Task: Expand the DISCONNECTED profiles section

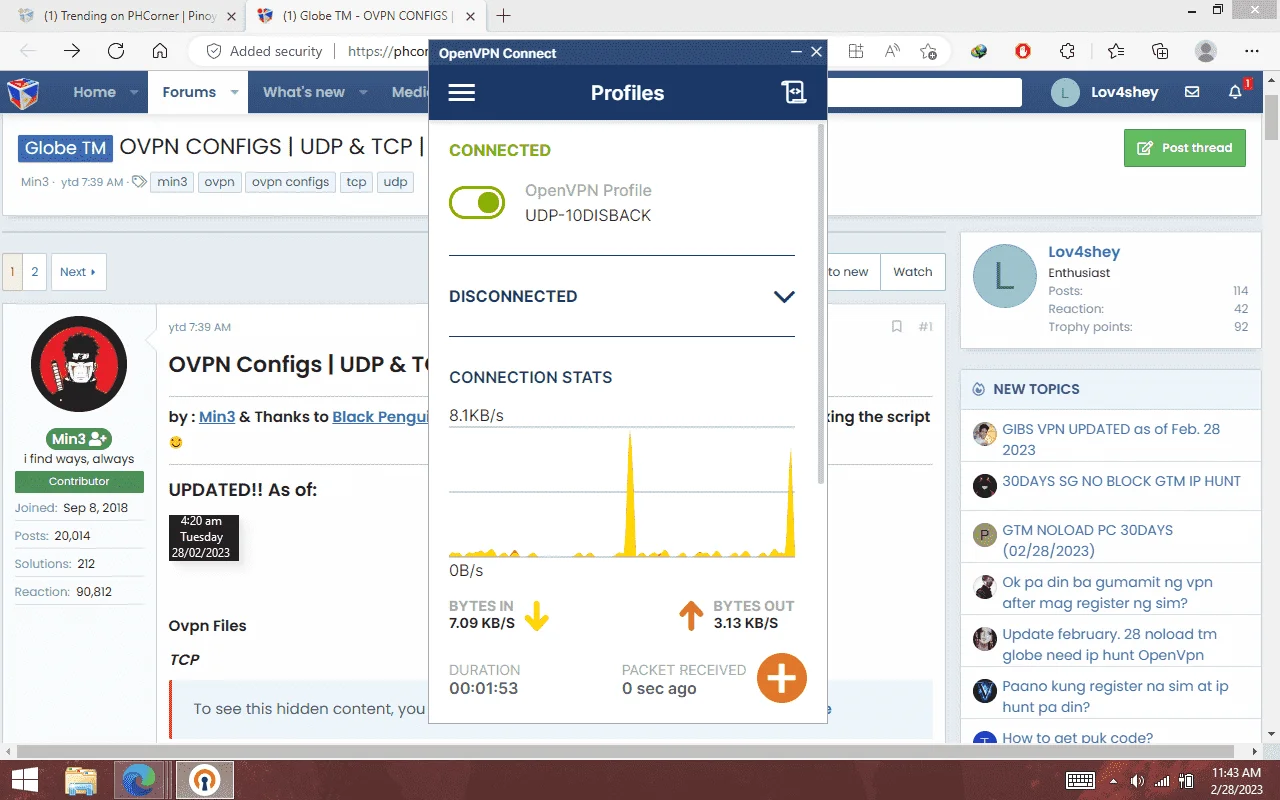Action: point(784,297)
